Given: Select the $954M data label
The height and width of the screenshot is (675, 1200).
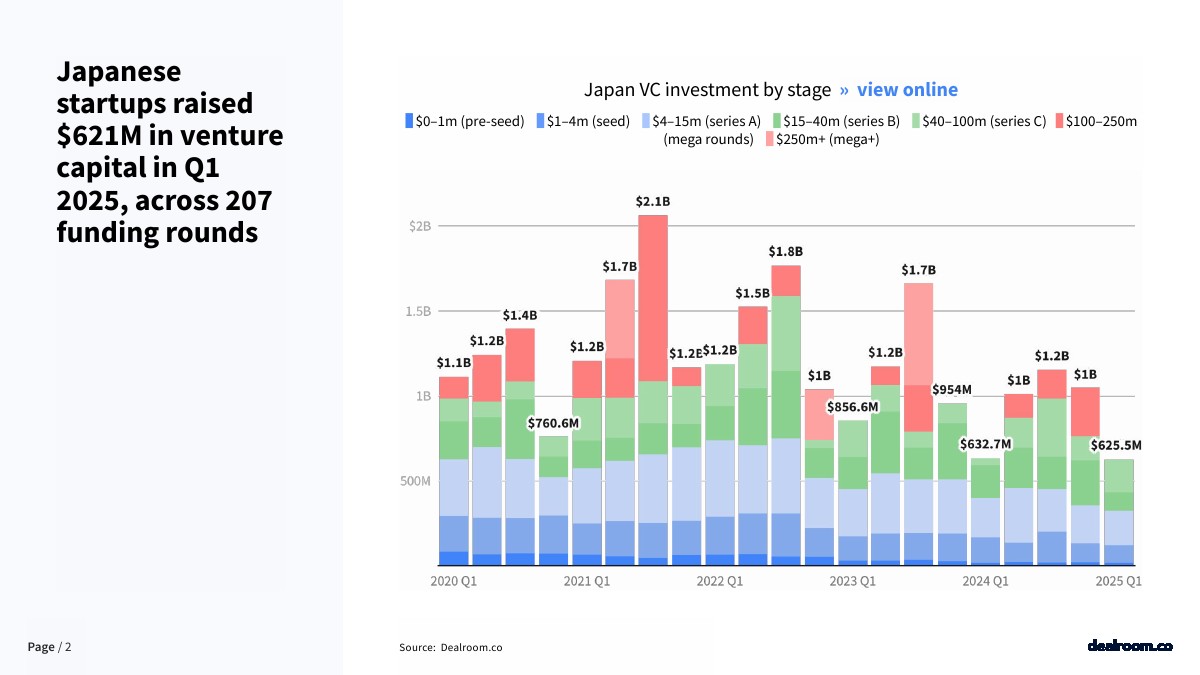Looking at the screenshot, I should pyautogui.click(x=952, y=389).
